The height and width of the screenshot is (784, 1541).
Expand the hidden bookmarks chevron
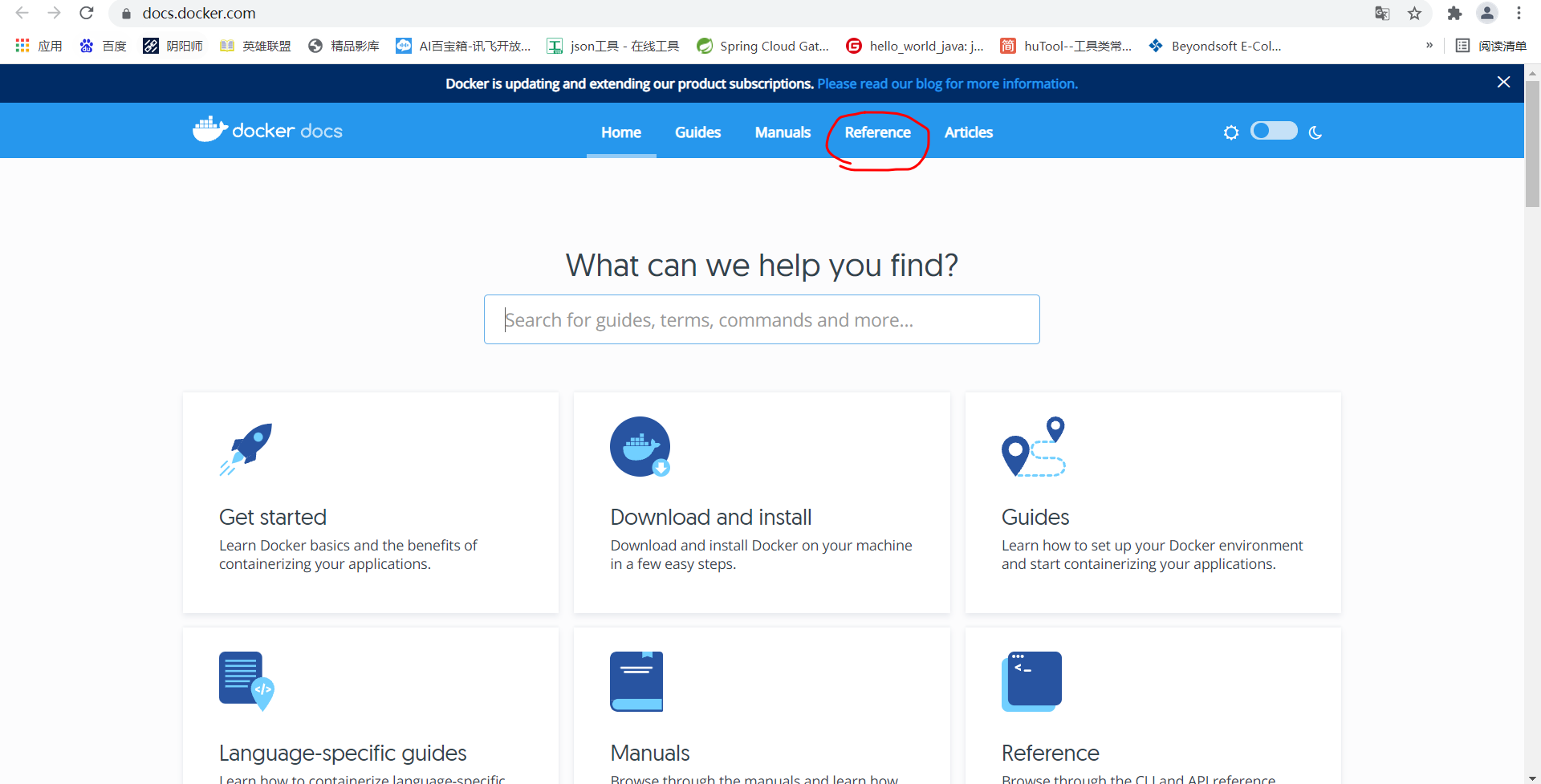pos(1429,45)
